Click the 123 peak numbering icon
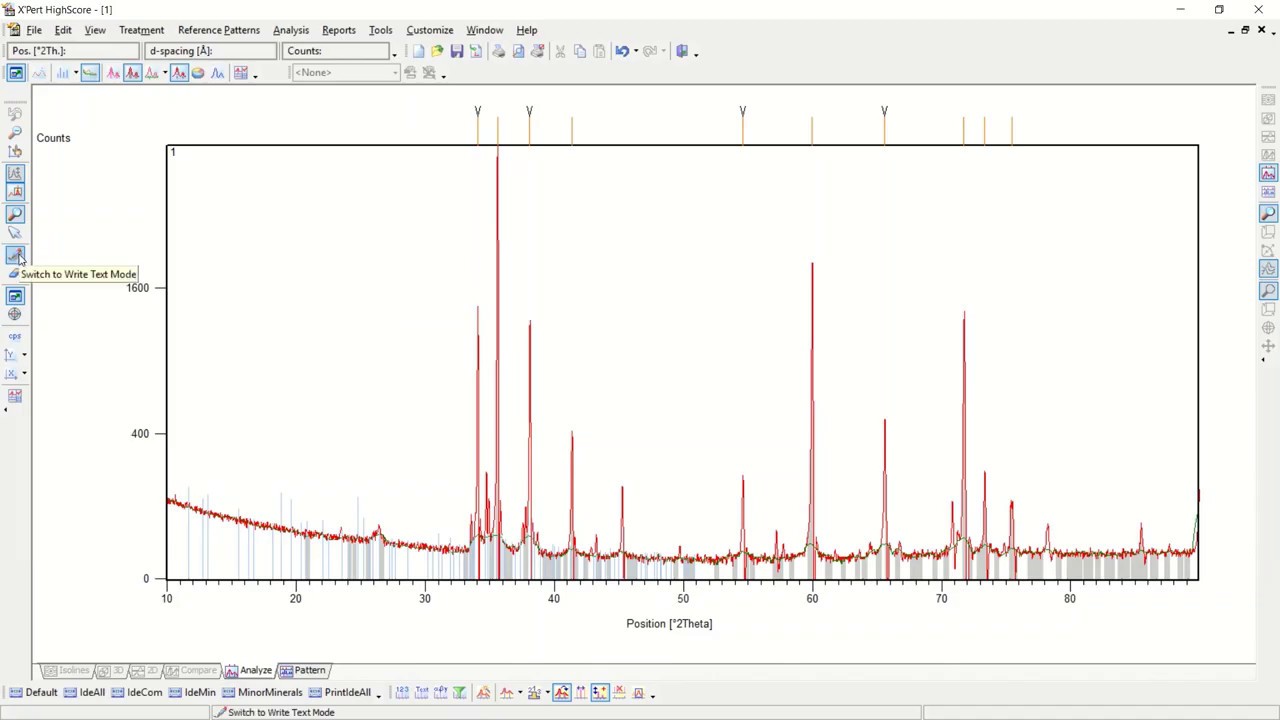 [402, 692]
